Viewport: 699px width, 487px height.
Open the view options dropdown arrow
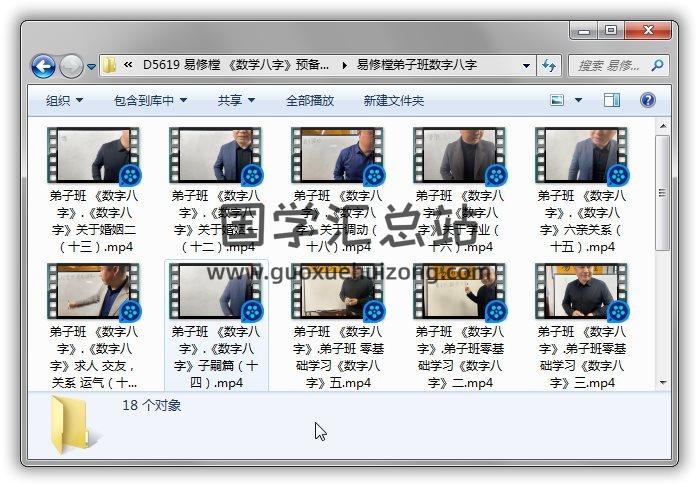click(x=579, y=100)
